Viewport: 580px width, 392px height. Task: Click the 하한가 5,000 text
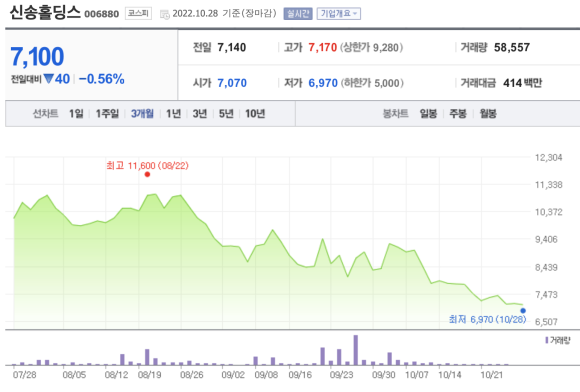[372, 83]
